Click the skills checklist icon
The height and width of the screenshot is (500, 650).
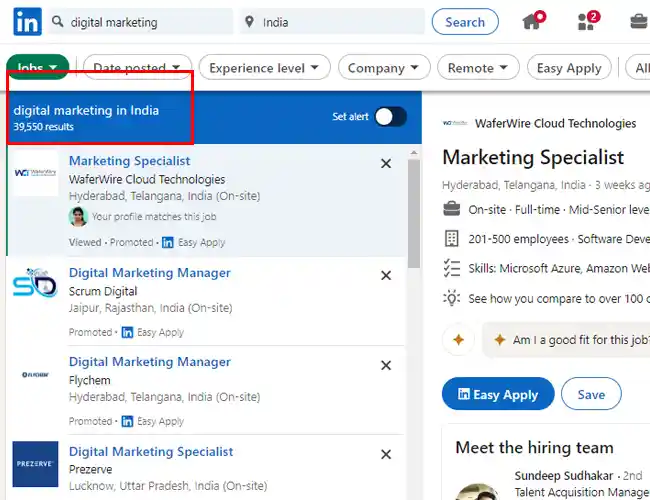[x=451, y=268]
